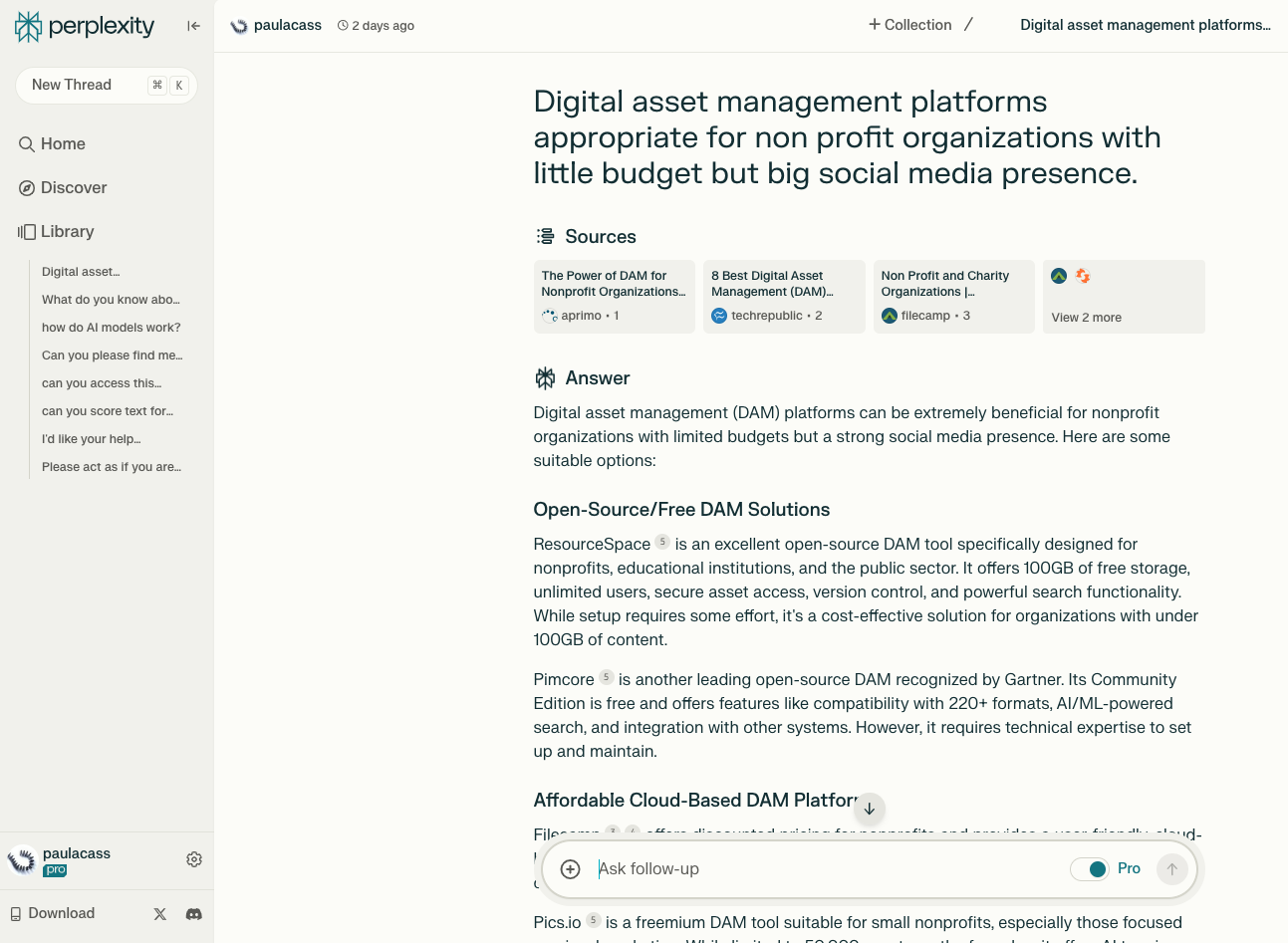Click the Home magnifier icon
The height and width of the screenshot is (943, 1288).
[x=27, y=144]
